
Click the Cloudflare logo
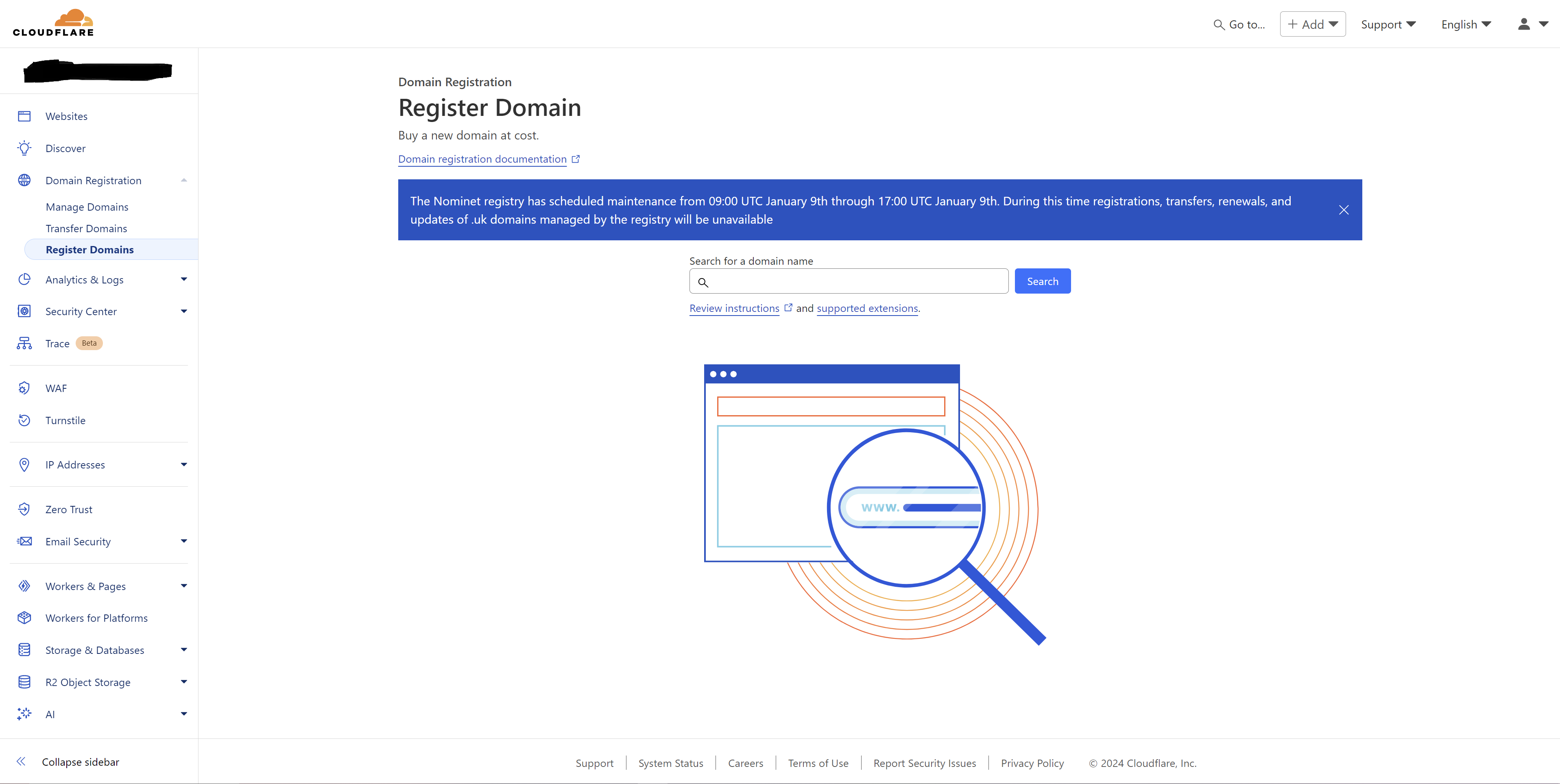[53, 23]
